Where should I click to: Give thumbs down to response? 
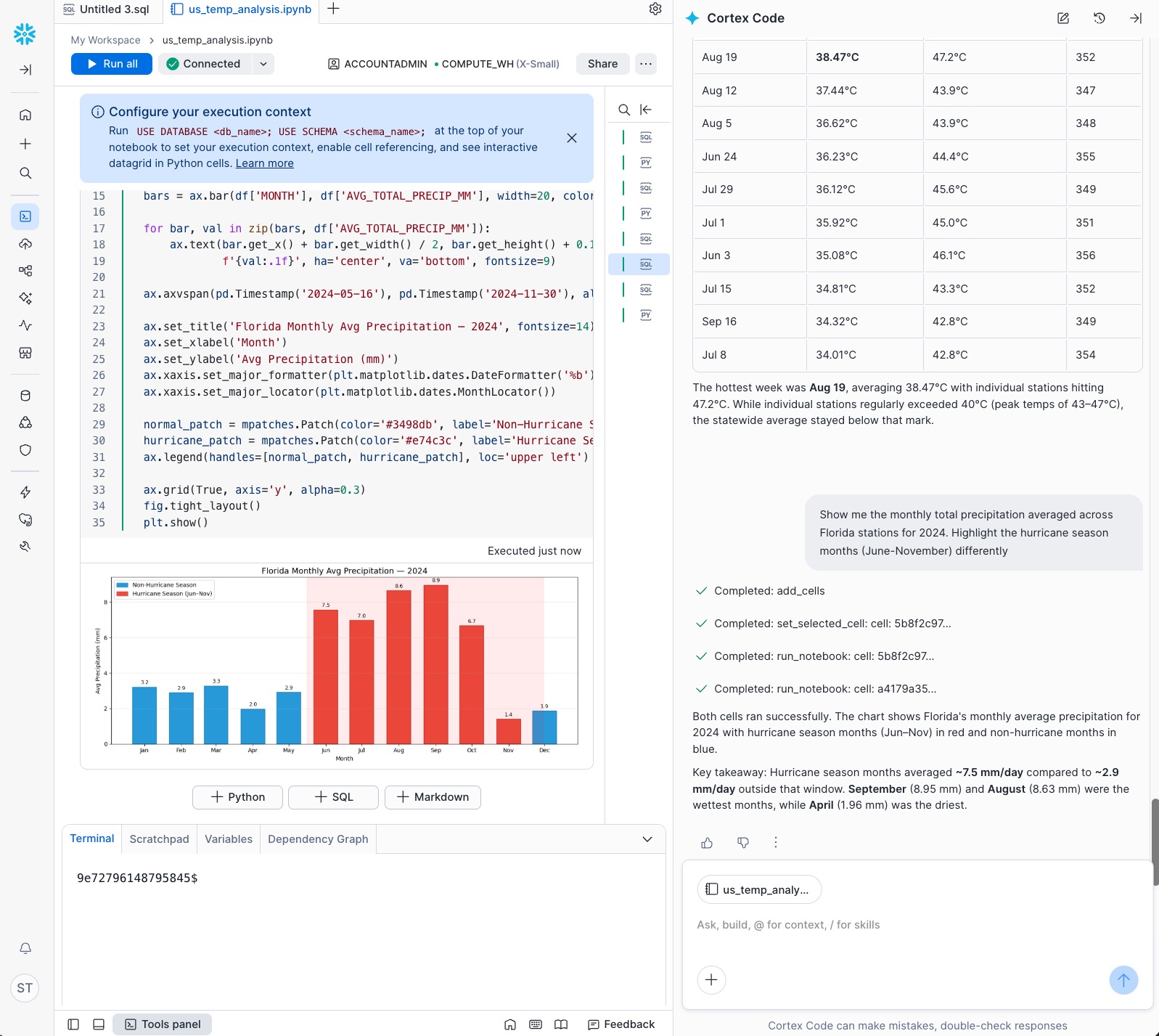742,842
